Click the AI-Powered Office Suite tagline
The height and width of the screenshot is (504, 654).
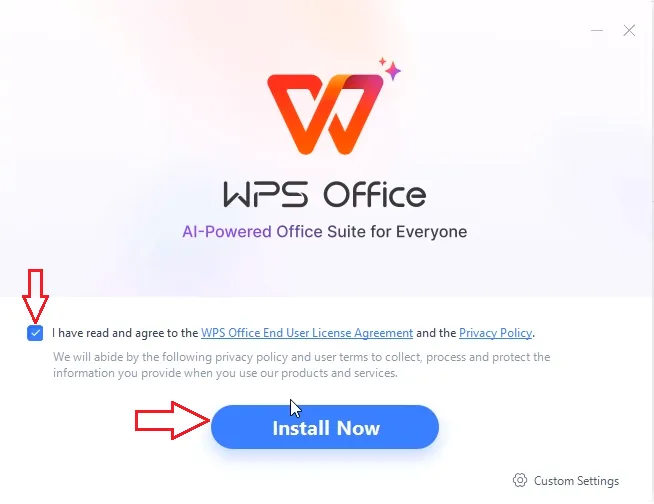point(325,232)
